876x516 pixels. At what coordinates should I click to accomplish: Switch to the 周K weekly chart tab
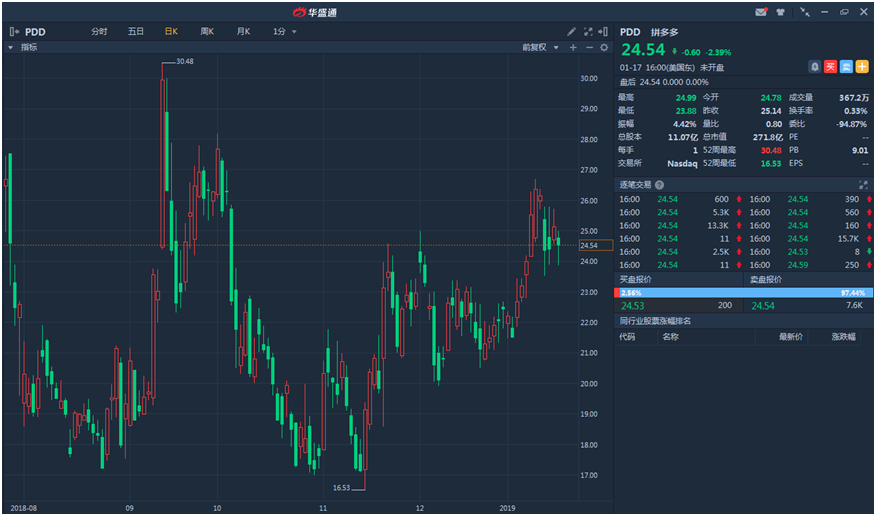pyautogui.click(x=207, y=32)
